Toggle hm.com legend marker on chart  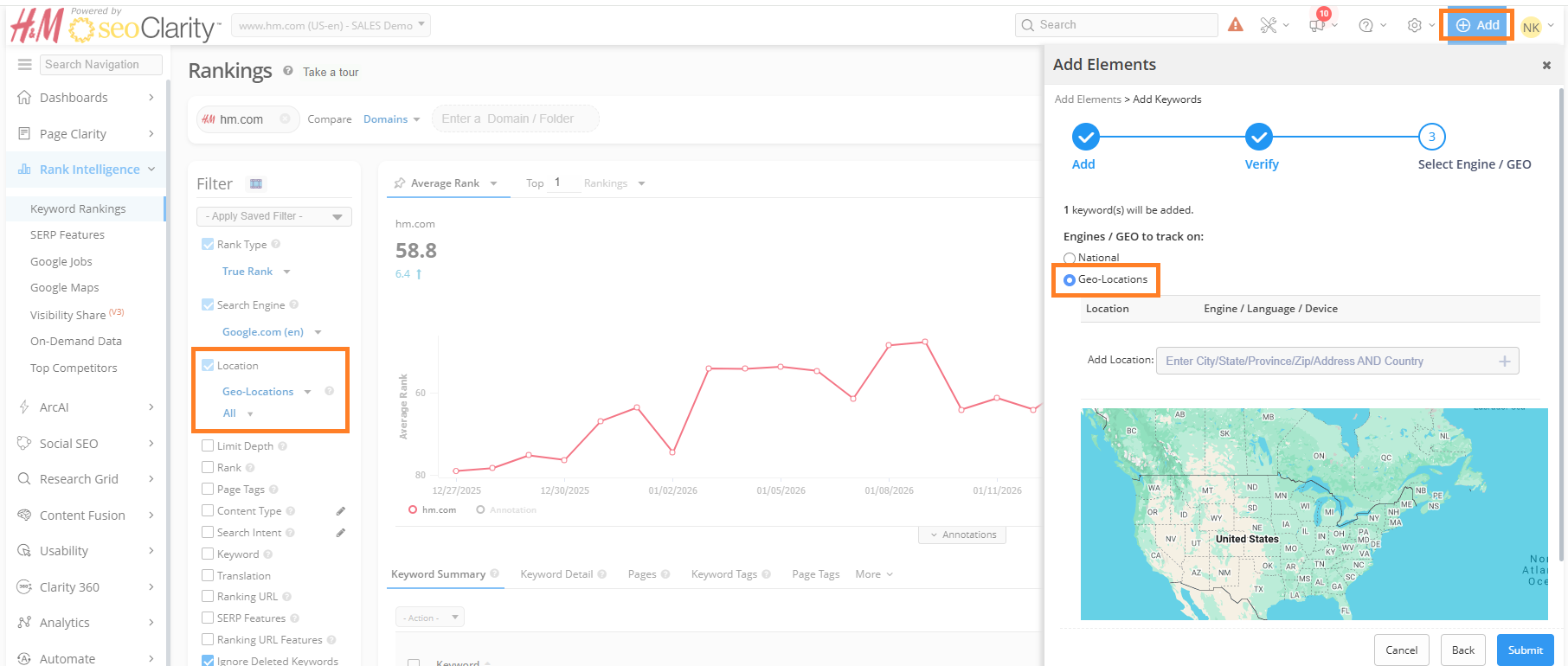point(414,510)
